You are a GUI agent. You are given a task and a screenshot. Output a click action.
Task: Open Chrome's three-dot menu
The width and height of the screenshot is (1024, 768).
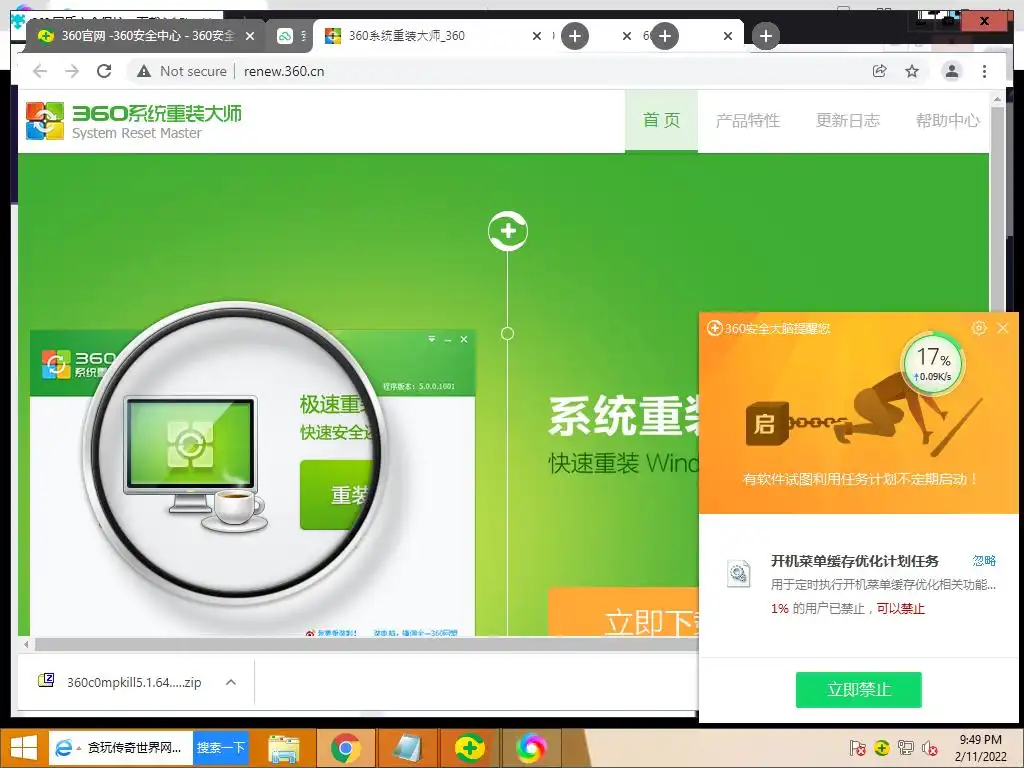[x=985, y=71]
